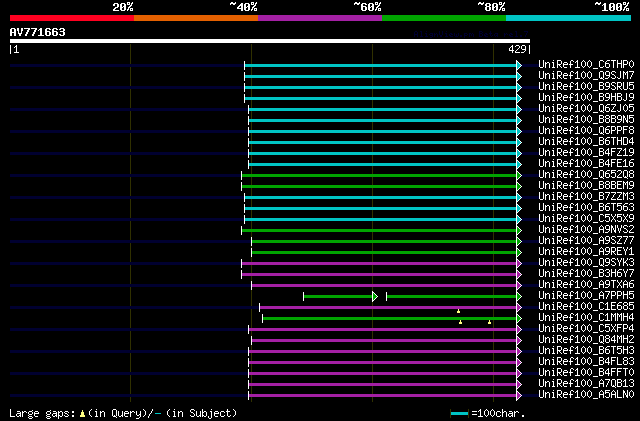640x421 pixels.
Task: Select the UniRef100_Q9SYK3 label
Action: click(587, 263)
